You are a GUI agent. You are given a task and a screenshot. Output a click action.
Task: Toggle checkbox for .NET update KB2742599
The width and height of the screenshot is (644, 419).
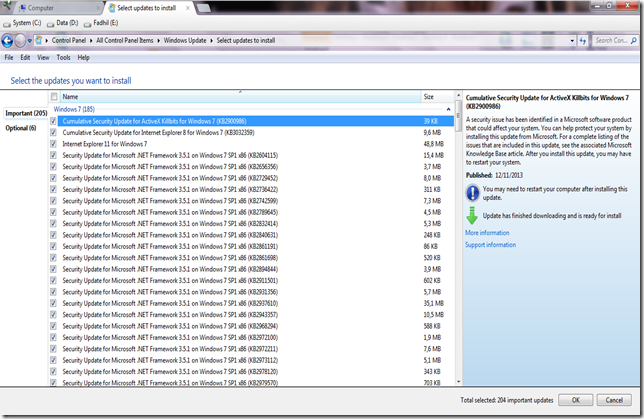tap(53, 201)
